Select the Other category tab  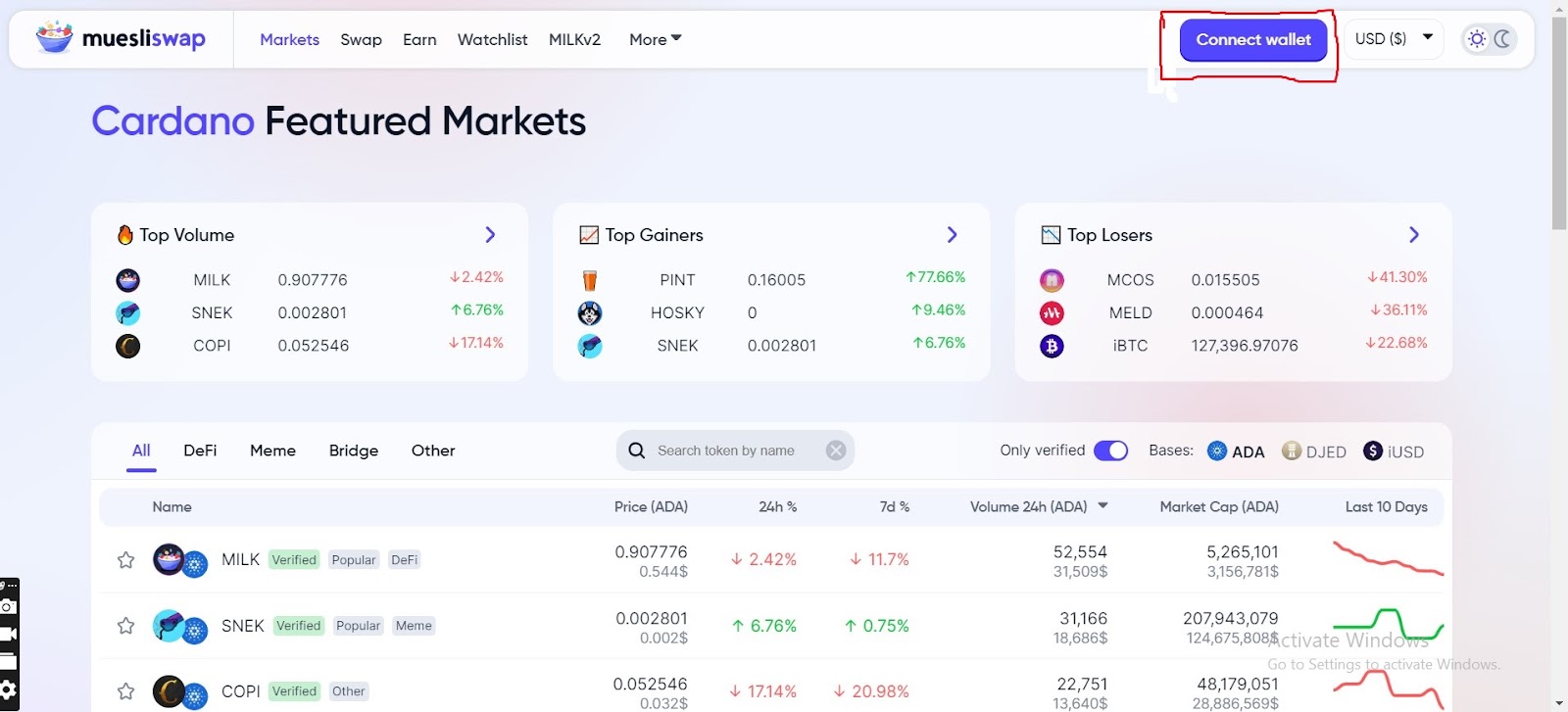coord(433,451)
